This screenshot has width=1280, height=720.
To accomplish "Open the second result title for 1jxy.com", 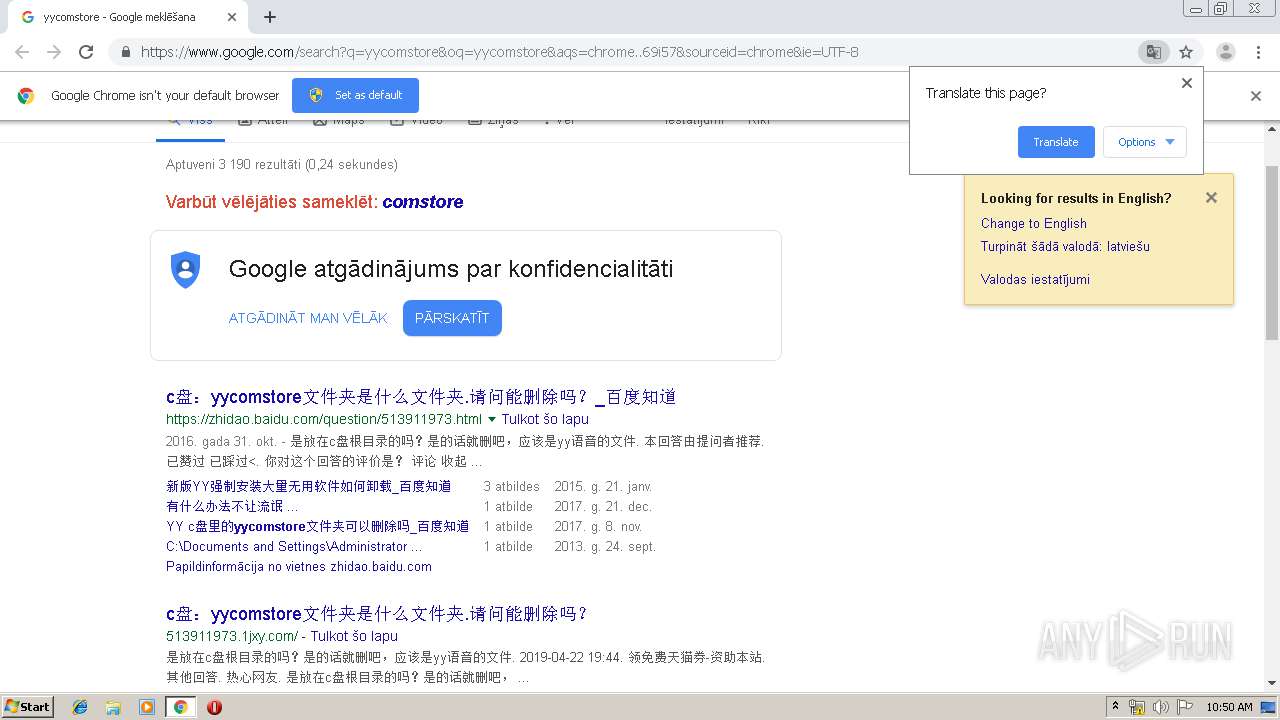I will click(377, 614).
